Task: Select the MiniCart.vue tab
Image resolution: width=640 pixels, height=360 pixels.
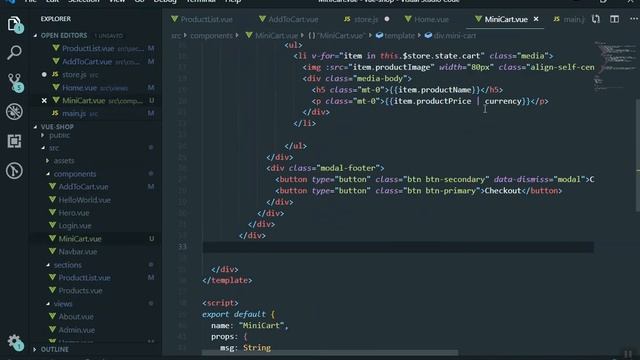Action: click(x=505, y=19)
